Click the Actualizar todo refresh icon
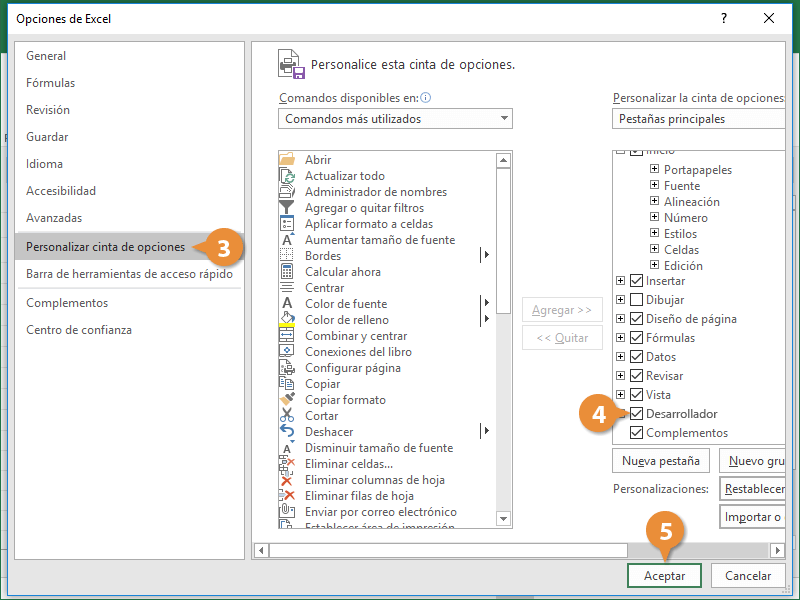Viewport: 800px width, 600px height. coord(287,176)
